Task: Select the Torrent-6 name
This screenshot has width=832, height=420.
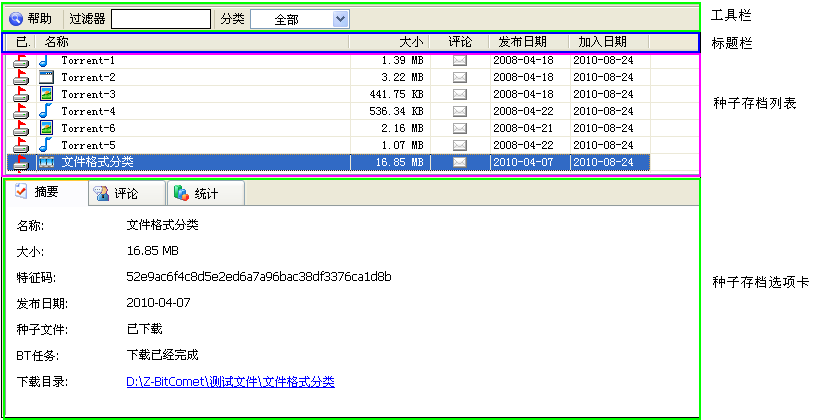Action: pos(88,128)
